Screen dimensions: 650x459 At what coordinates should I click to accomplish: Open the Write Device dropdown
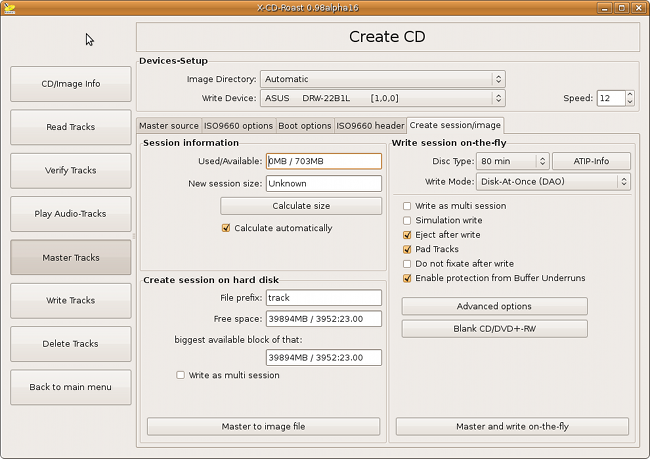[x=383, y=98]
